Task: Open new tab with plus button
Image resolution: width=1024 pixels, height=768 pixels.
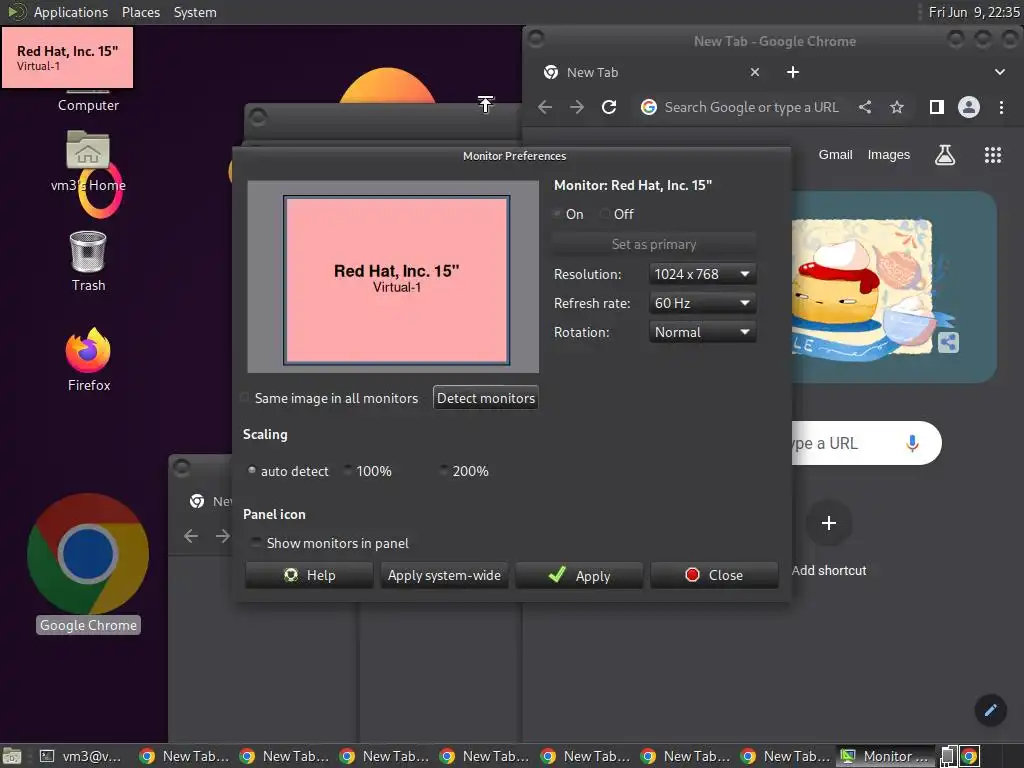Action: (793, 72)
